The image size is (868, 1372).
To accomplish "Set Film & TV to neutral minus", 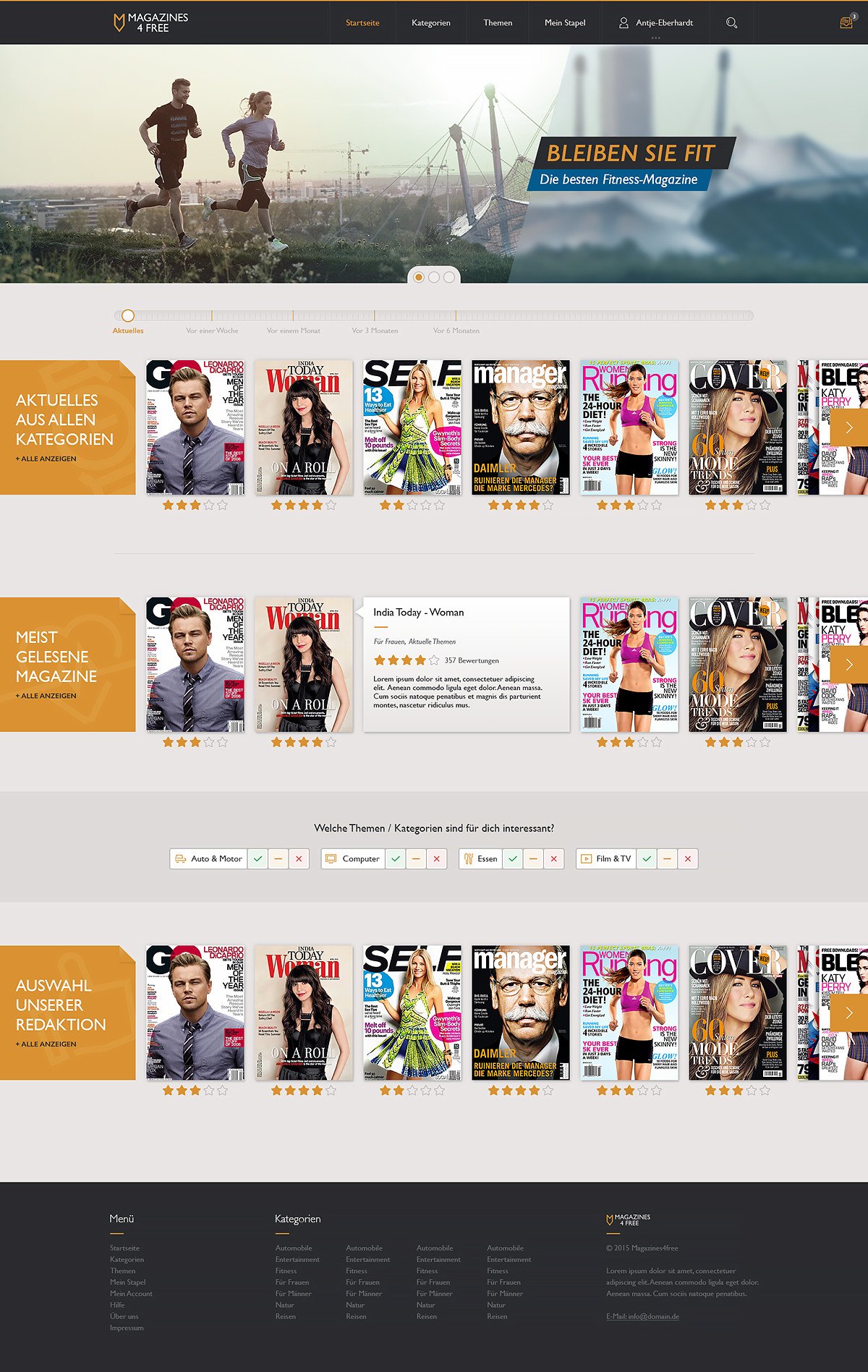I will click(x=667, y=858).
